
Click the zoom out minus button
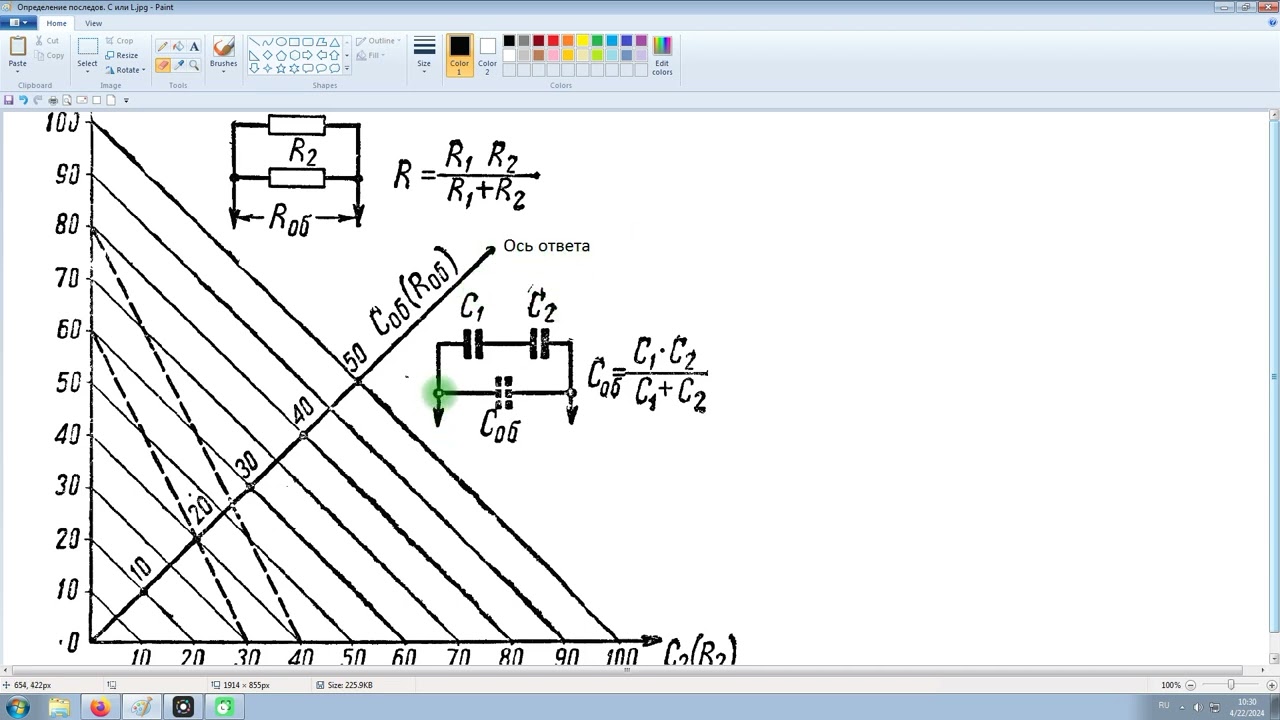[x=1192, y=685]
